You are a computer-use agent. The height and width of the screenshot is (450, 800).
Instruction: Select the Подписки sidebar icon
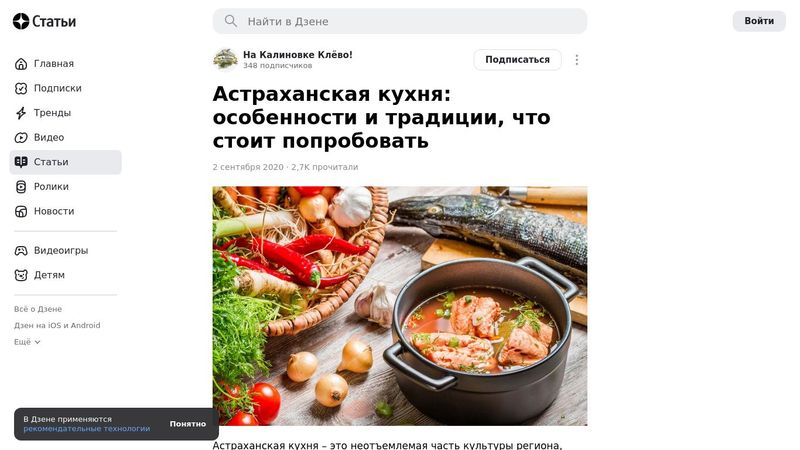click(x=21, y=88)
